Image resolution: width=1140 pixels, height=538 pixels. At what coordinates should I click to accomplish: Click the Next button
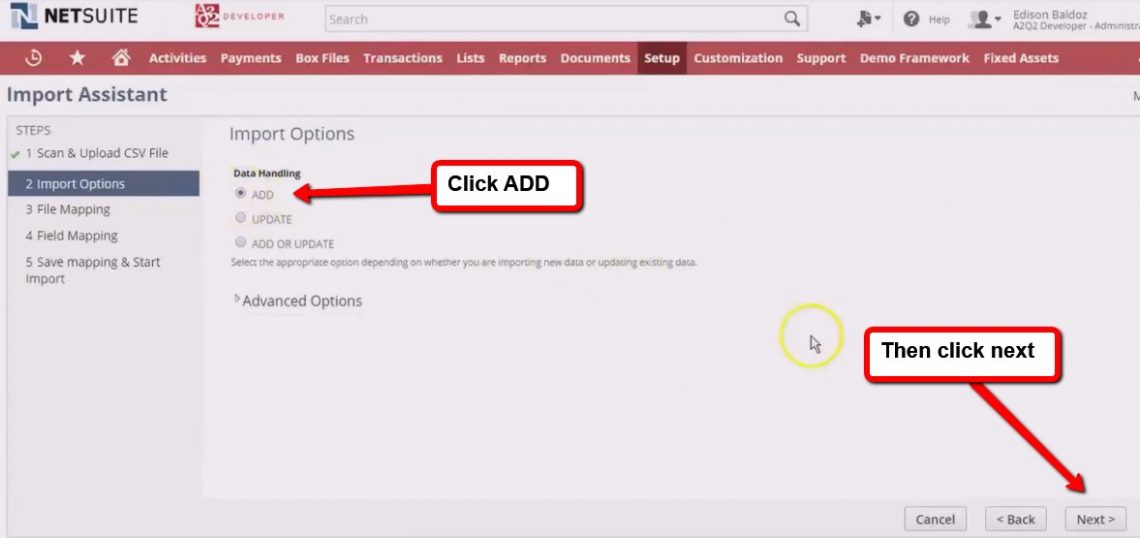click(x=1095, y=519)
